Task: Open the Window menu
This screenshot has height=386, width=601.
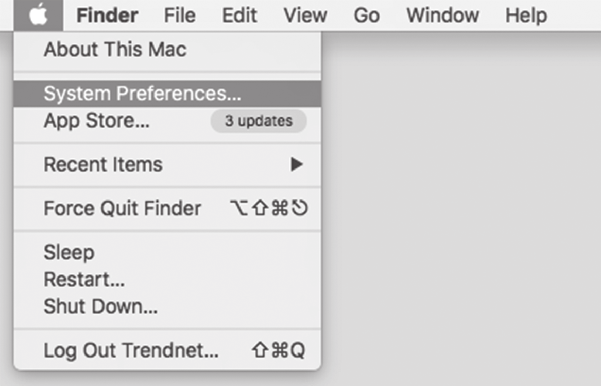Action: (442, 15)
